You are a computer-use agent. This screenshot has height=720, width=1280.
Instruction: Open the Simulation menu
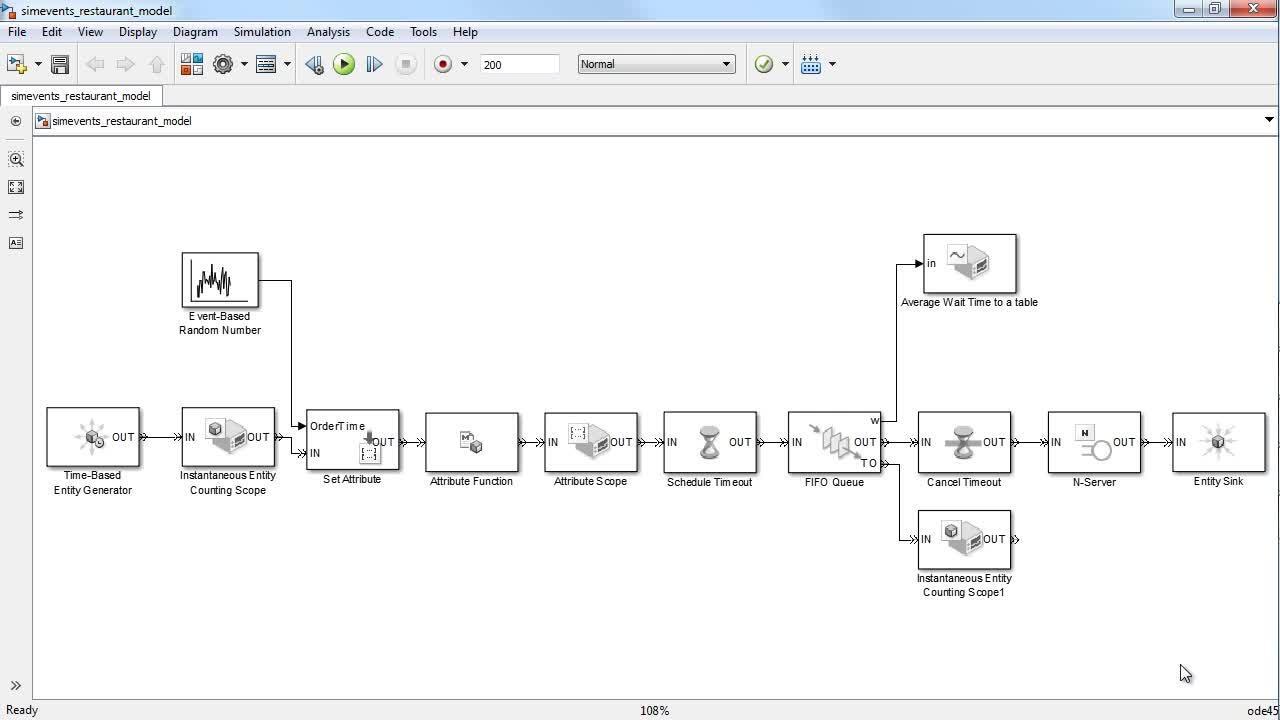click(x=262, y=32)
